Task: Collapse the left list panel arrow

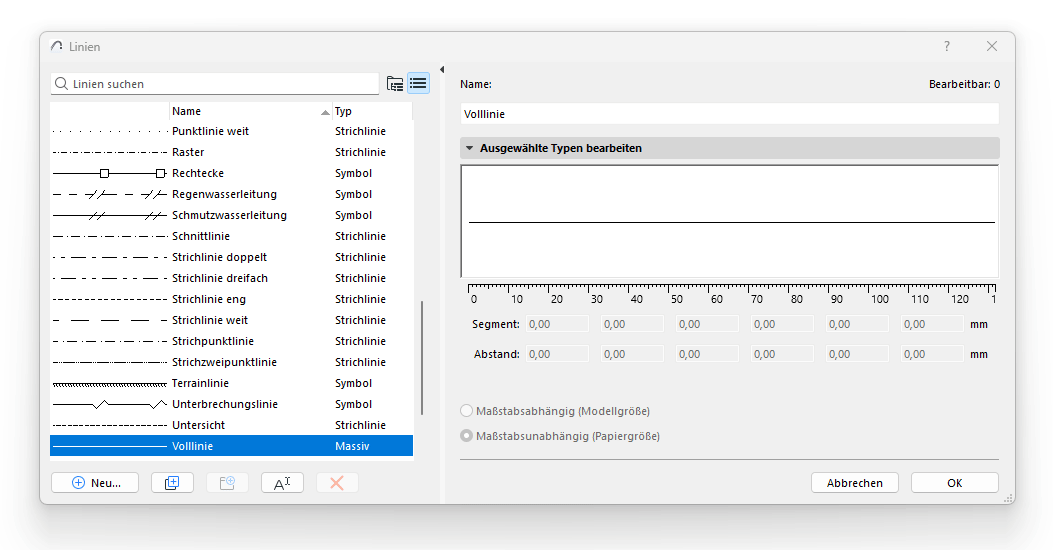Action: [x=441, y=69]
